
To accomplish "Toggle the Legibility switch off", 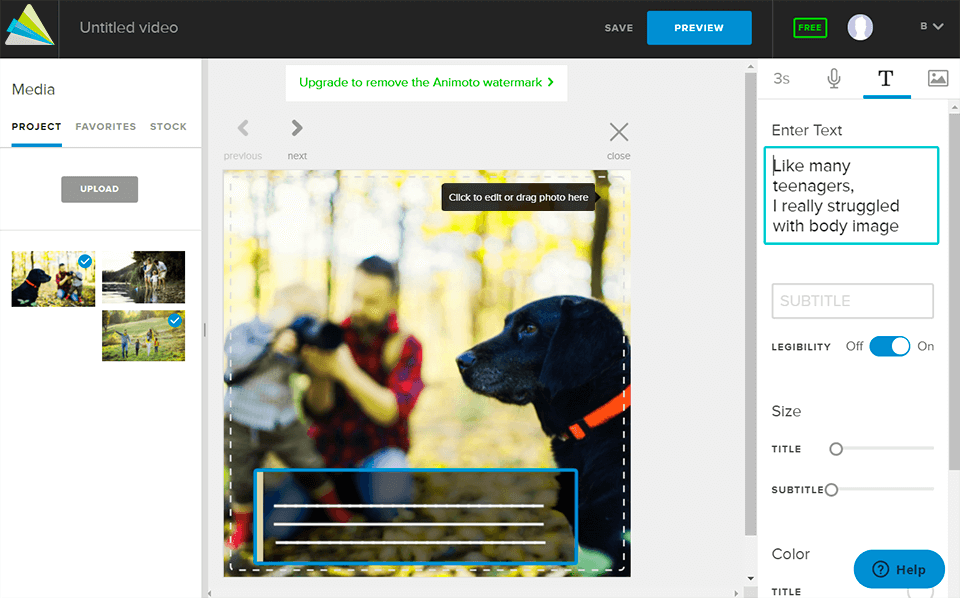I will point(889,346).
